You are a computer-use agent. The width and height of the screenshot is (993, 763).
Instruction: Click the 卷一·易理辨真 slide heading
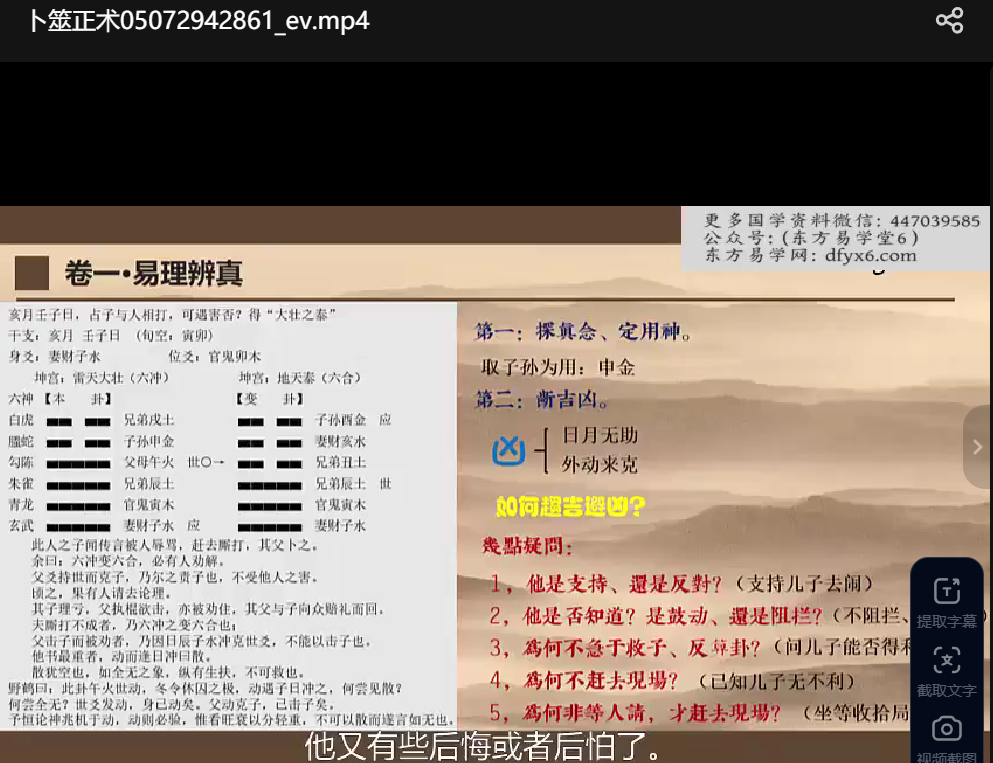tap(153, 272)
